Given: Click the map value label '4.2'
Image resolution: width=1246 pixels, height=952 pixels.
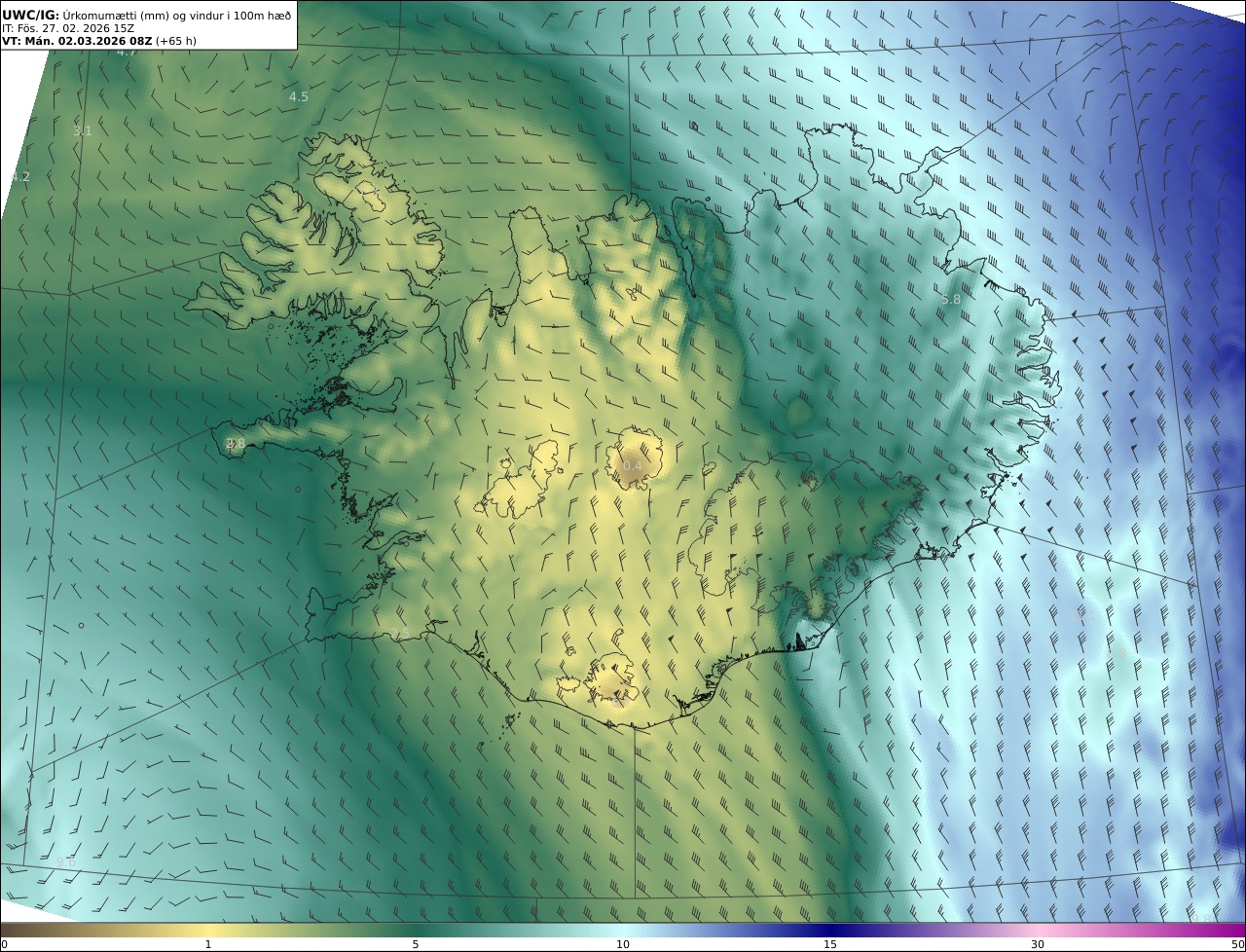Looking at the screenshot, I should pyautogui.click(x=20, y=176).
